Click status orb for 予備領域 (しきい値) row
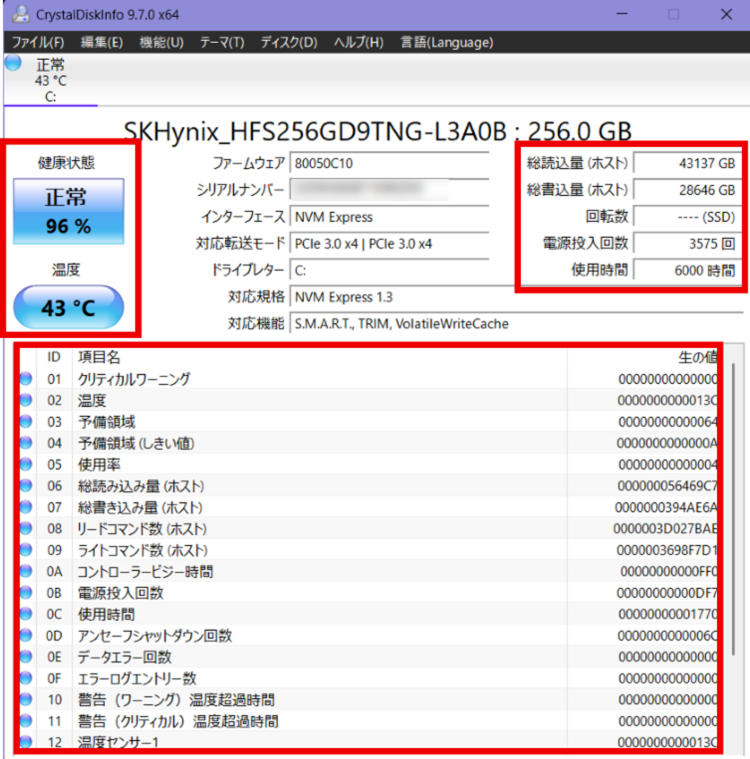750x759 pixels. 26,443
